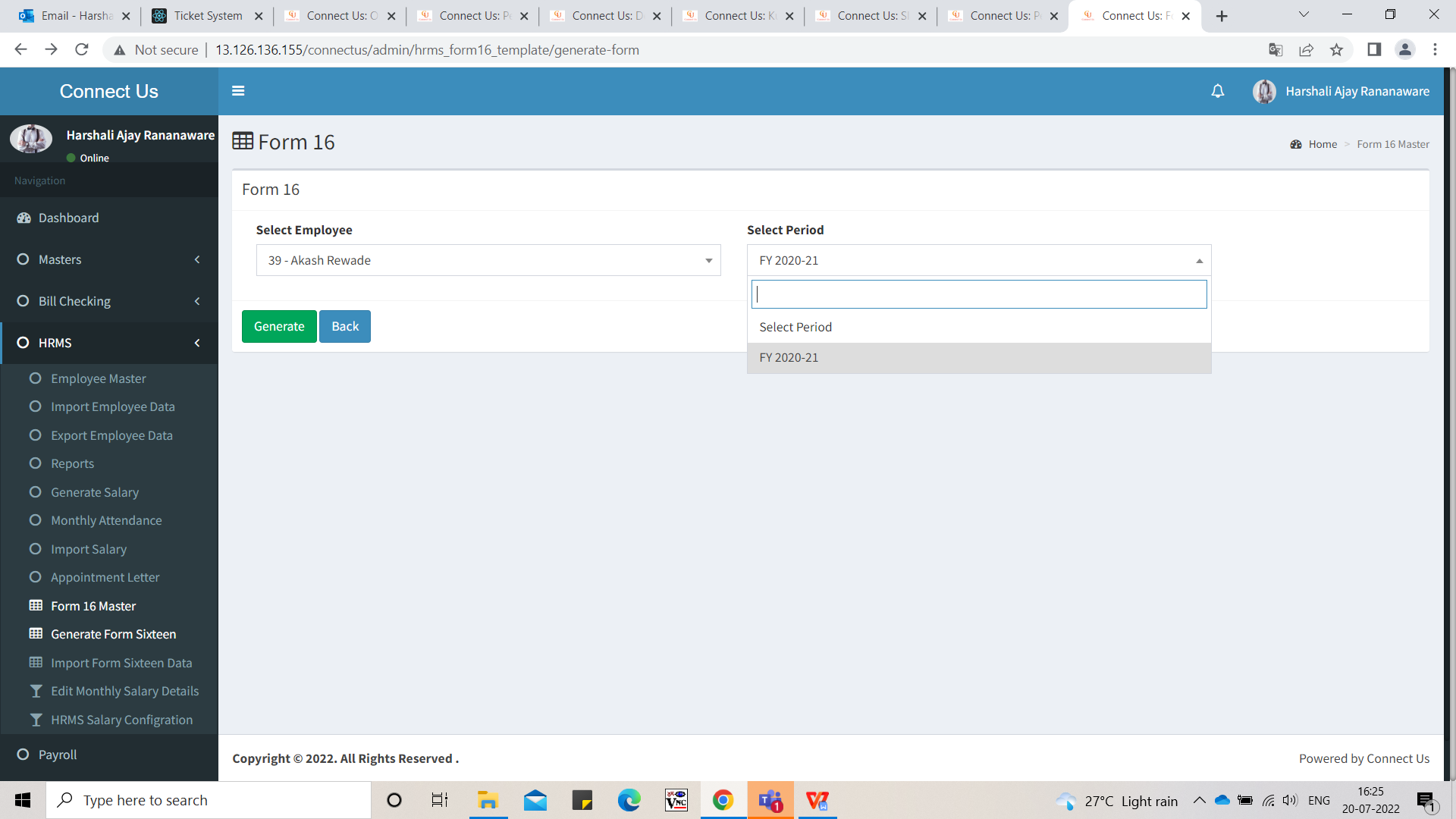Screen dimensions: 1456x819
Task: Close the Ticket System browser tab
Action: [x=259, y=16]
